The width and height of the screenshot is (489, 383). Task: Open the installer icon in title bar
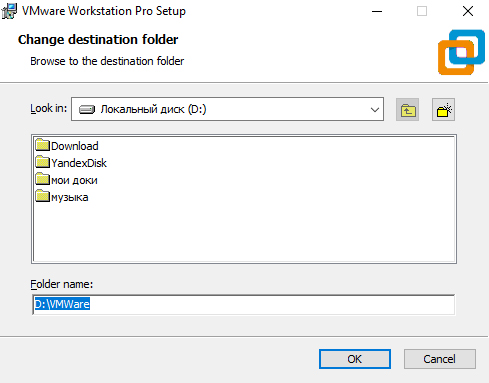pyautogui.click(x=9, y=11)
